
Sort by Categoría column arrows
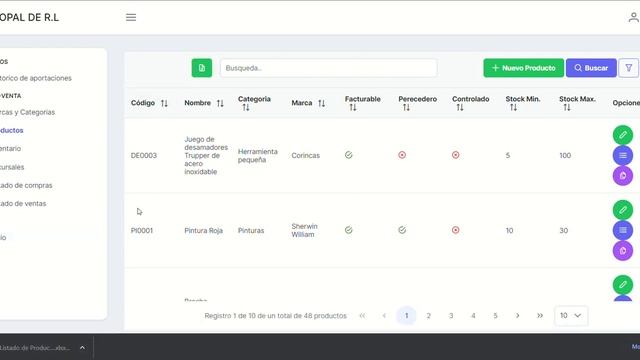click(x=246, y=107)
